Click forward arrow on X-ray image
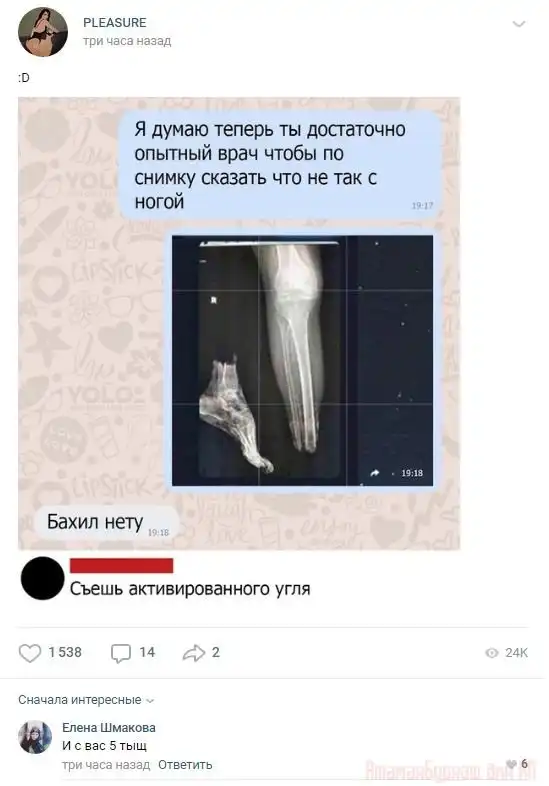 375,473
